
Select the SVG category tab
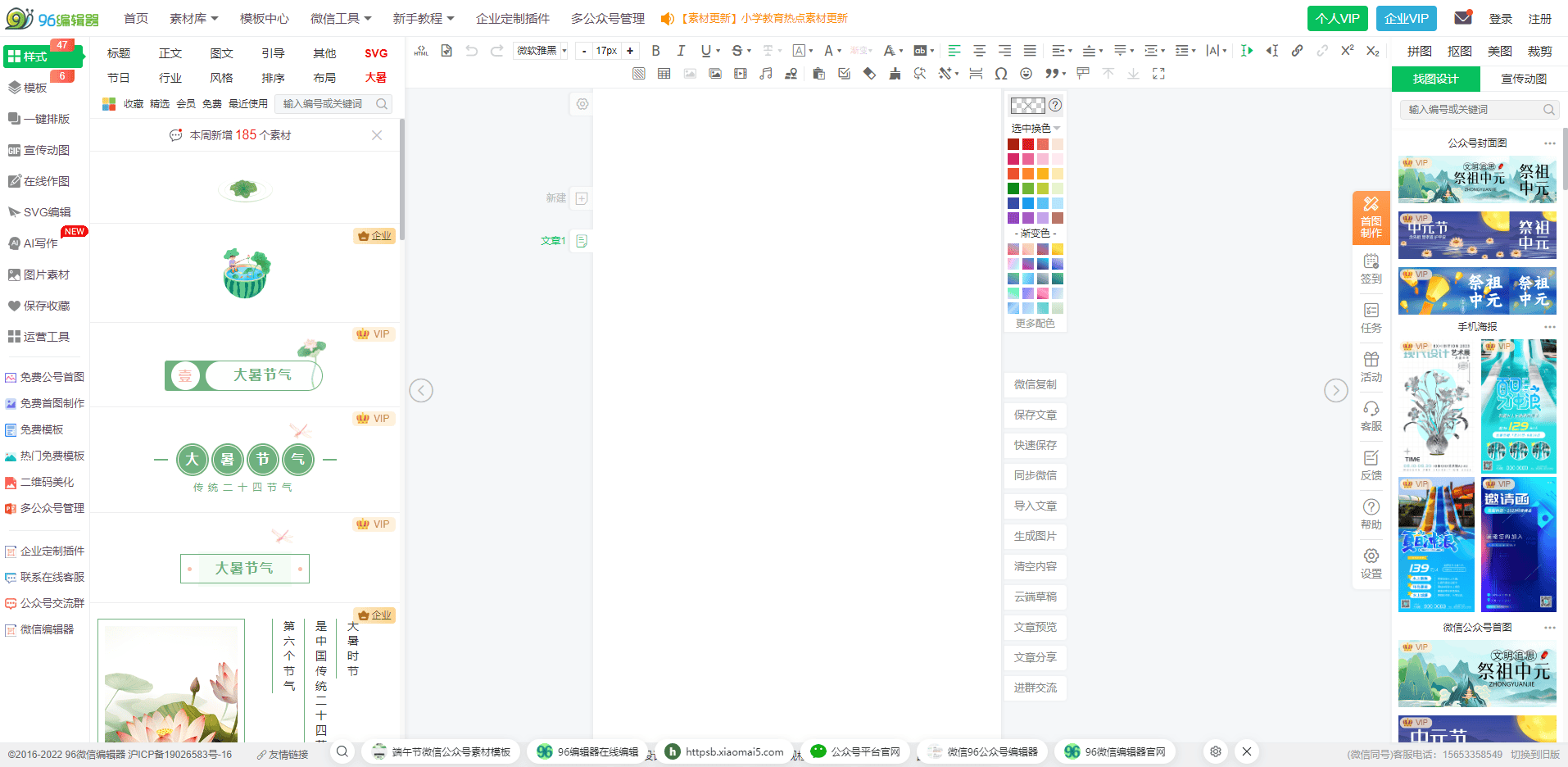point(376,53)
